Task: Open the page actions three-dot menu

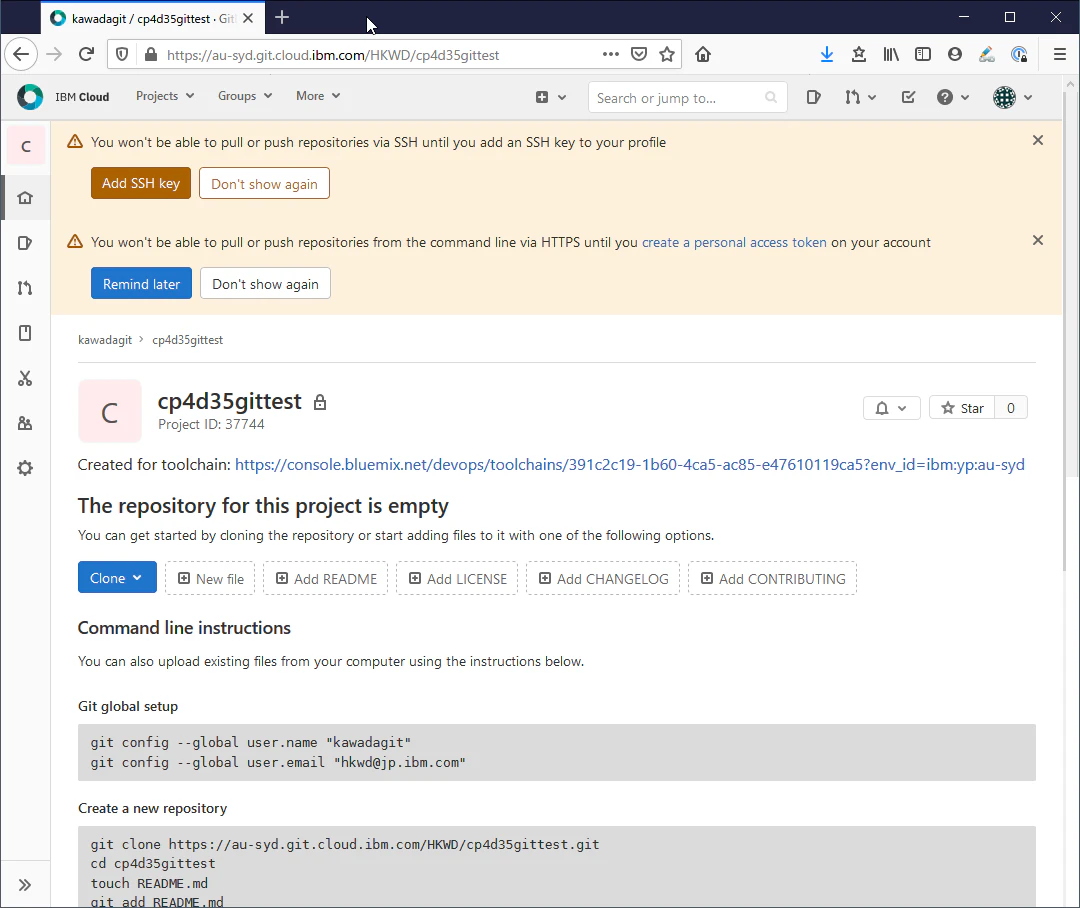Action: coord(610,54)
